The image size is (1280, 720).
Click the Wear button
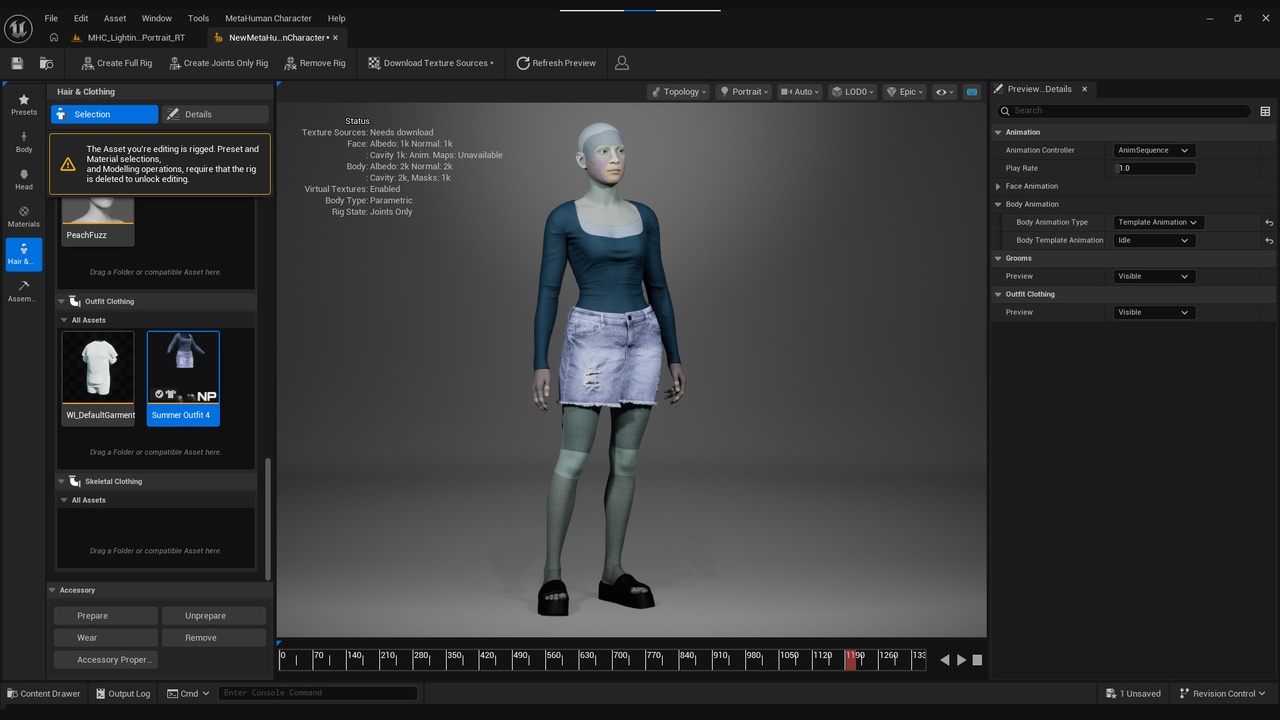[x=105, y=638]
